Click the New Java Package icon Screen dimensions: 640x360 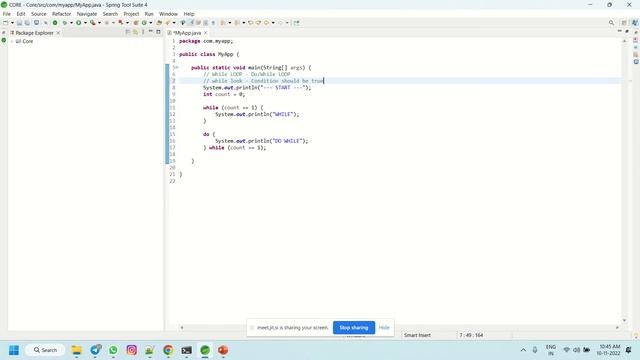tap(136, 23)
